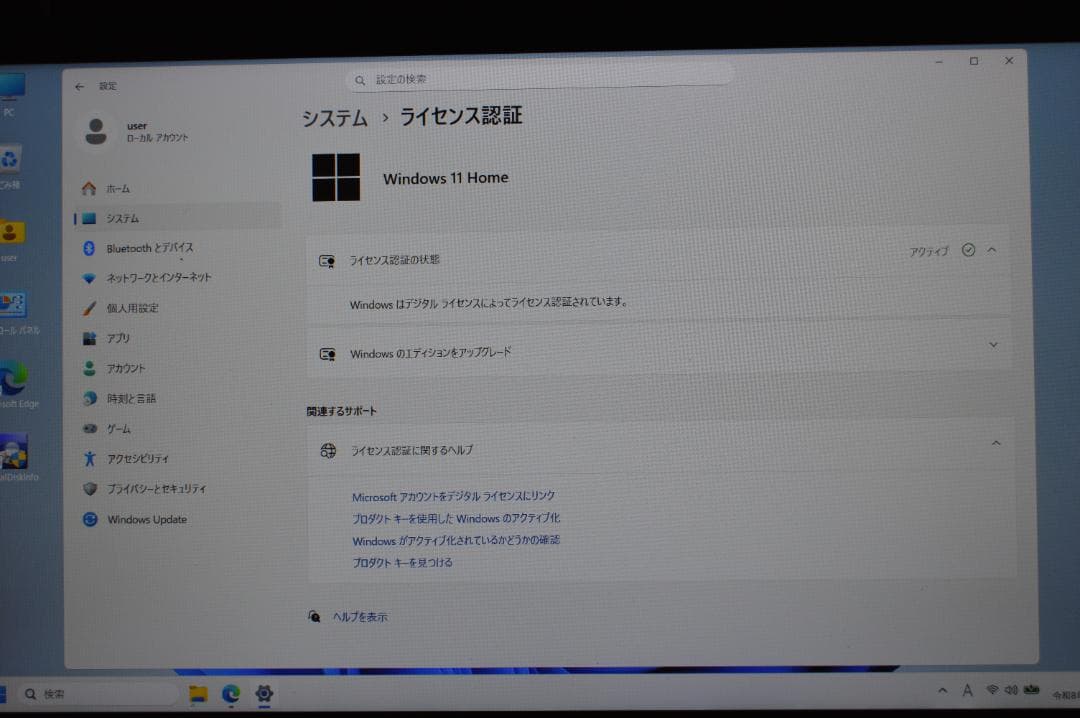Click the home icon in the sidebar
This screenshot has width=1080, height=718.
click(89, 188)
